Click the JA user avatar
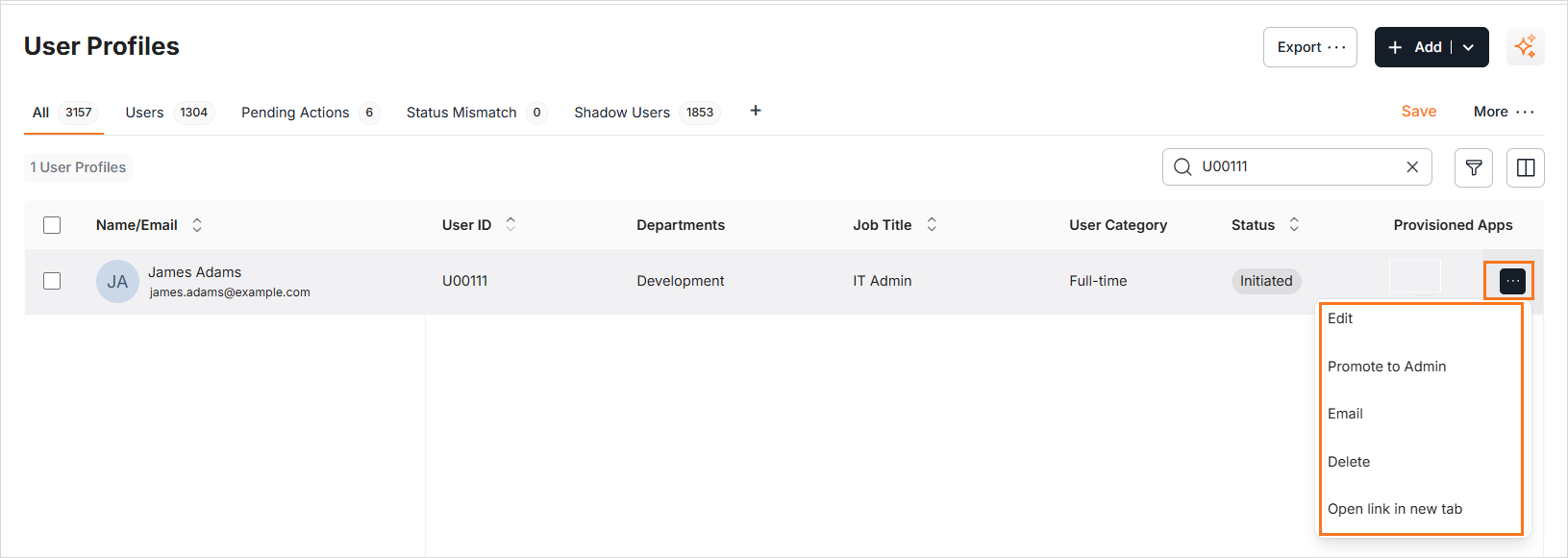Image resolution: width=1568 pixels, height=558 pixels. coord(117,282)
